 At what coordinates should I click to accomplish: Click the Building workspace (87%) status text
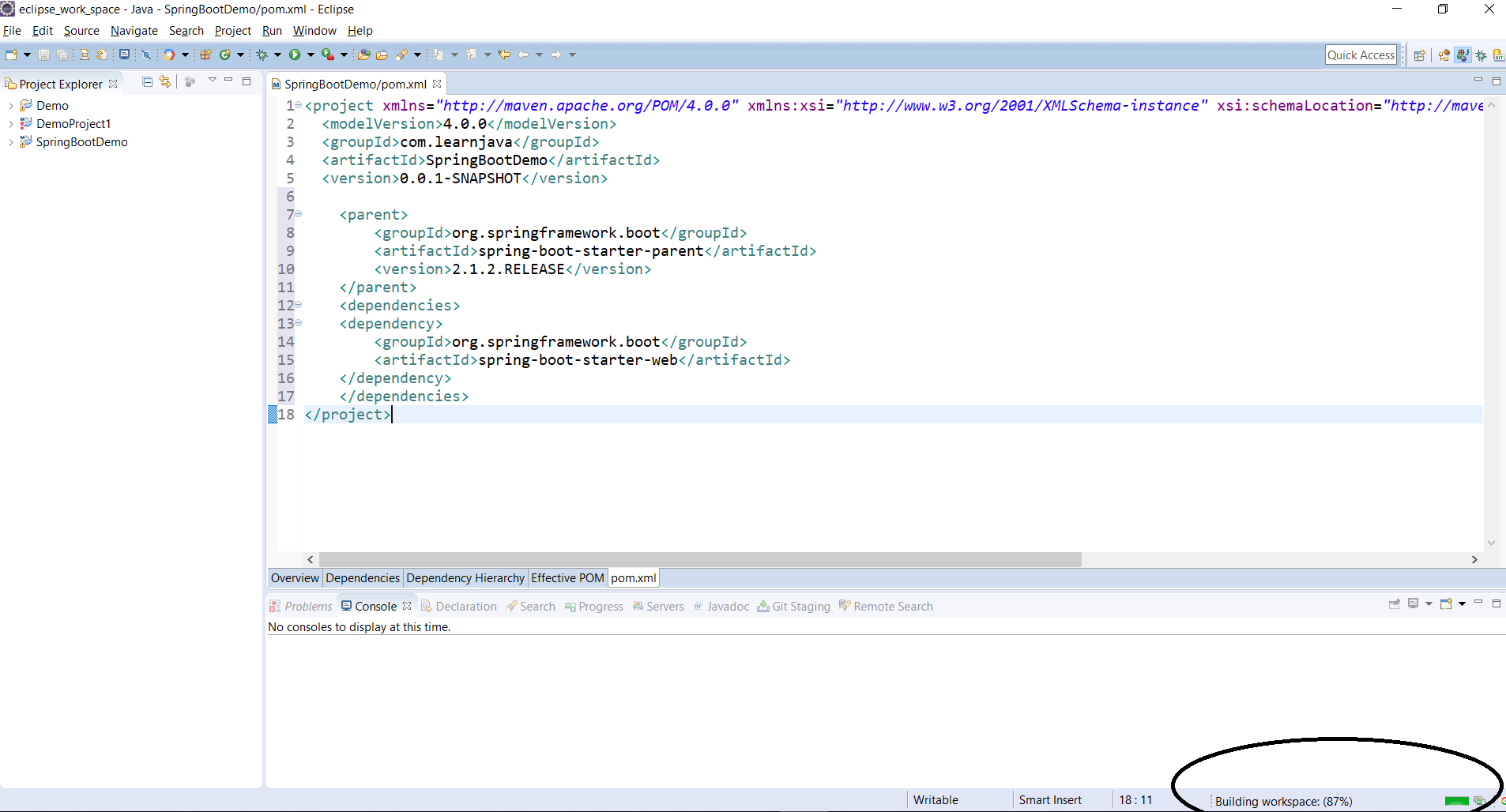click(x=1284, y=801)
